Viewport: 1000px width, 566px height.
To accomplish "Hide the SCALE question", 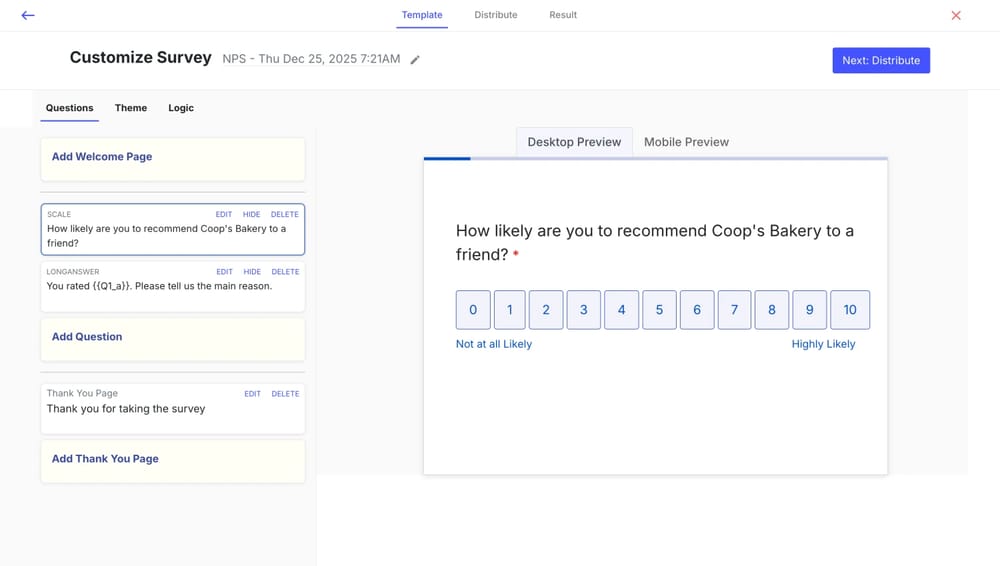I will tap(252, 215).
